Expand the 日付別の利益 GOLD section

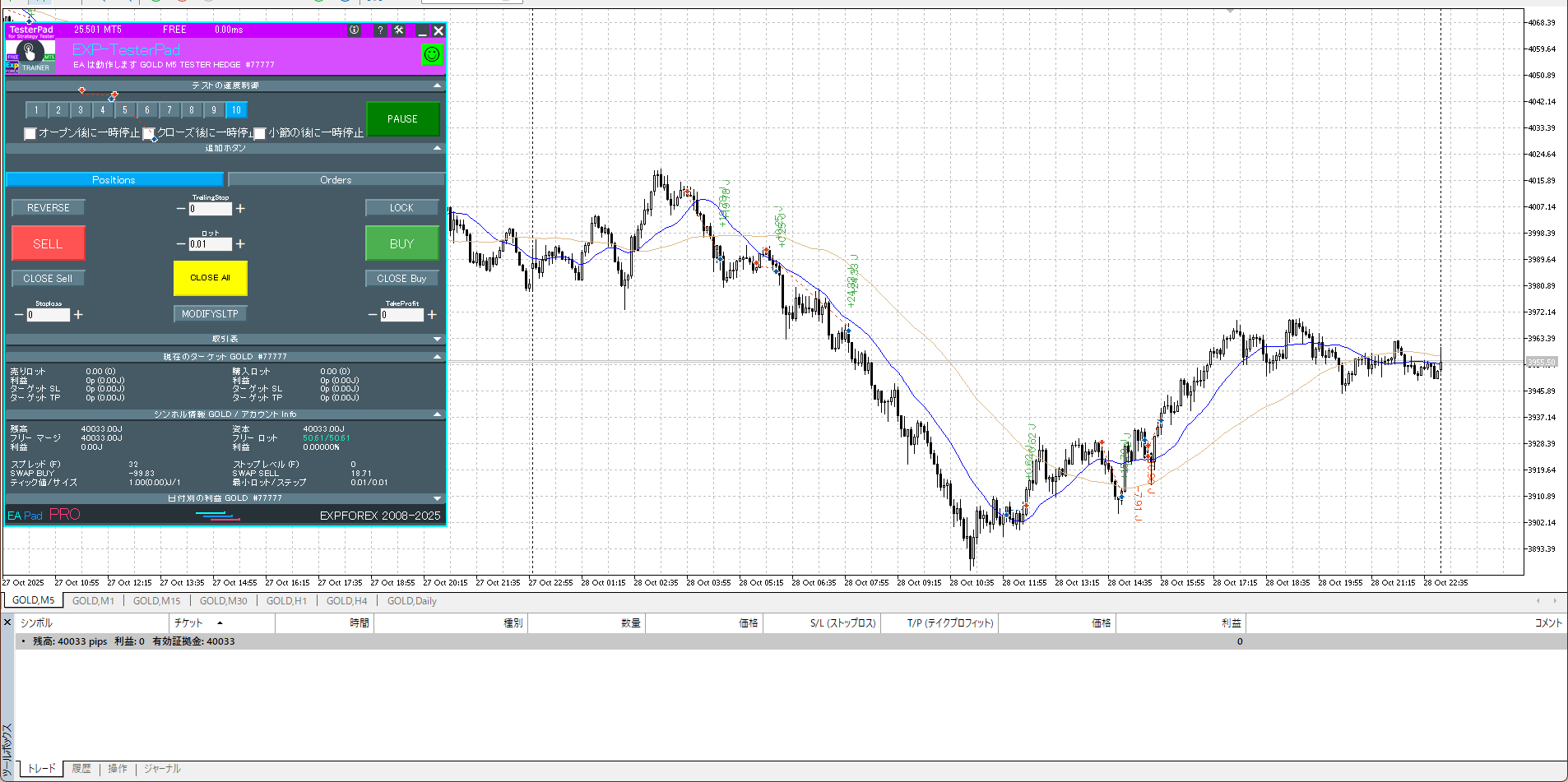click(437, 498)
